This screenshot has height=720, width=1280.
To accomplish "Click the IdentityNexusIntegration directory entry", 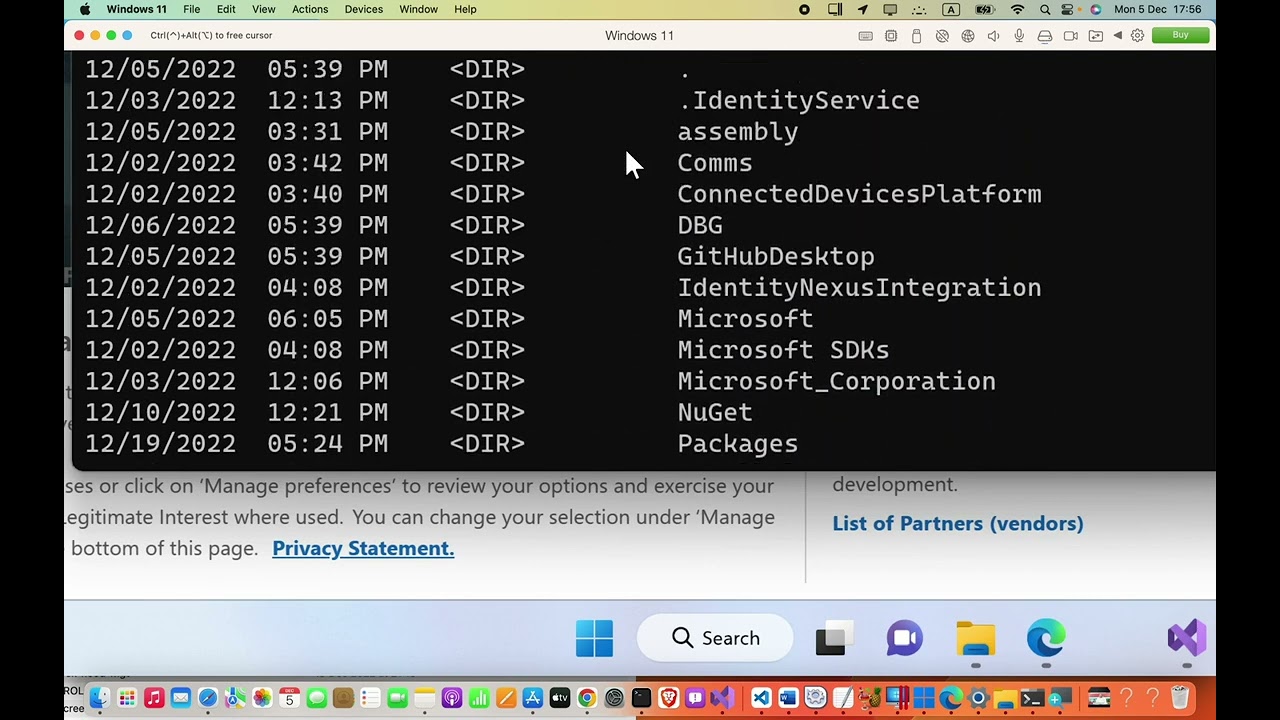I will pos(859,288).
